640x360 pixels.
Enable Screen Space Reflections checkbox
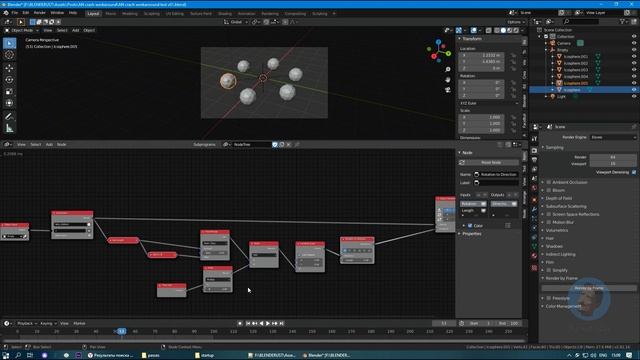549,214
